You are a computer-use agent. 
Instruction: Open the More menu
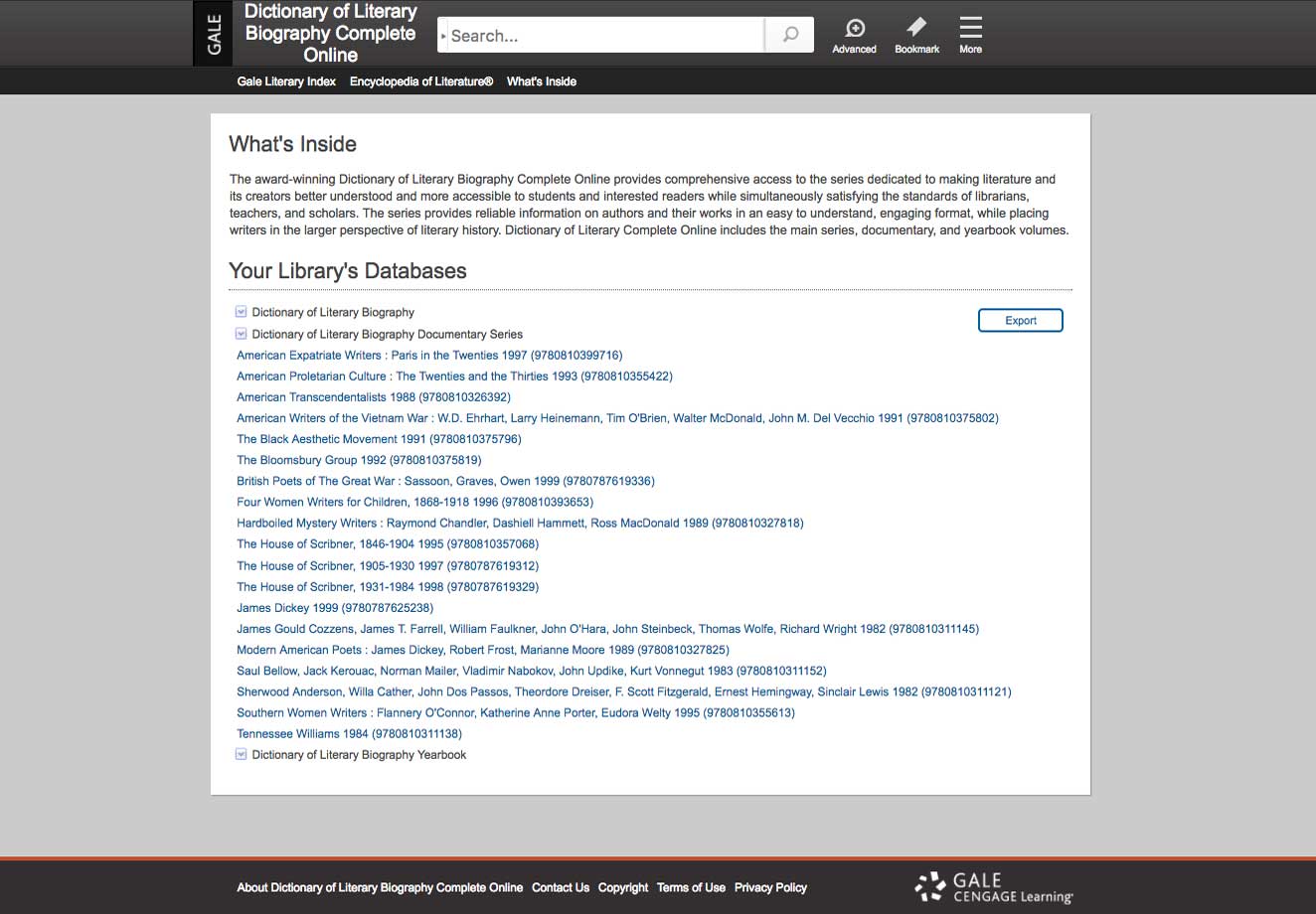(970, 36)
